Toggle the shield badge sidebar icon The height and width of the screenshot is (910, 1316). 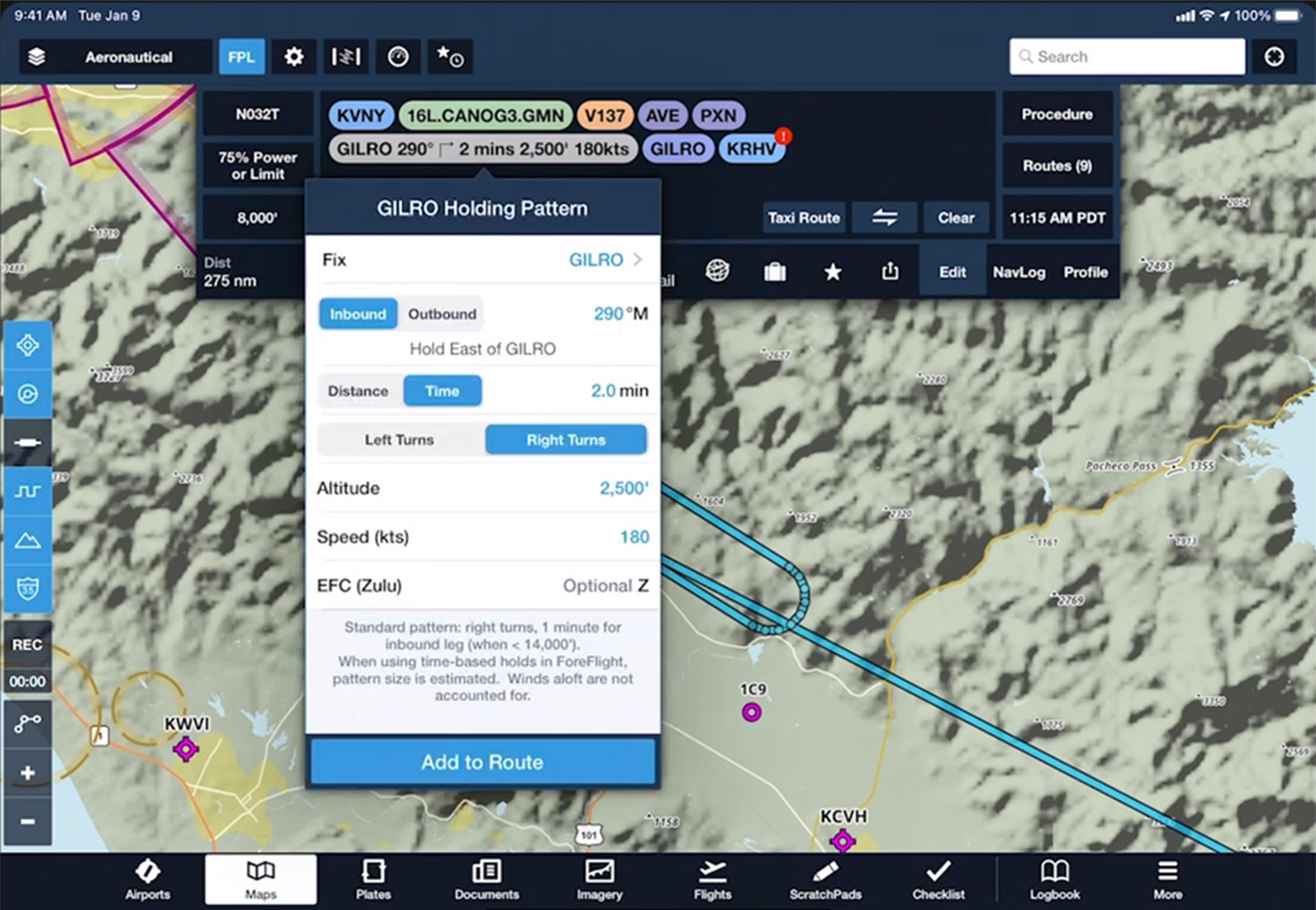[x=28, y=588]
